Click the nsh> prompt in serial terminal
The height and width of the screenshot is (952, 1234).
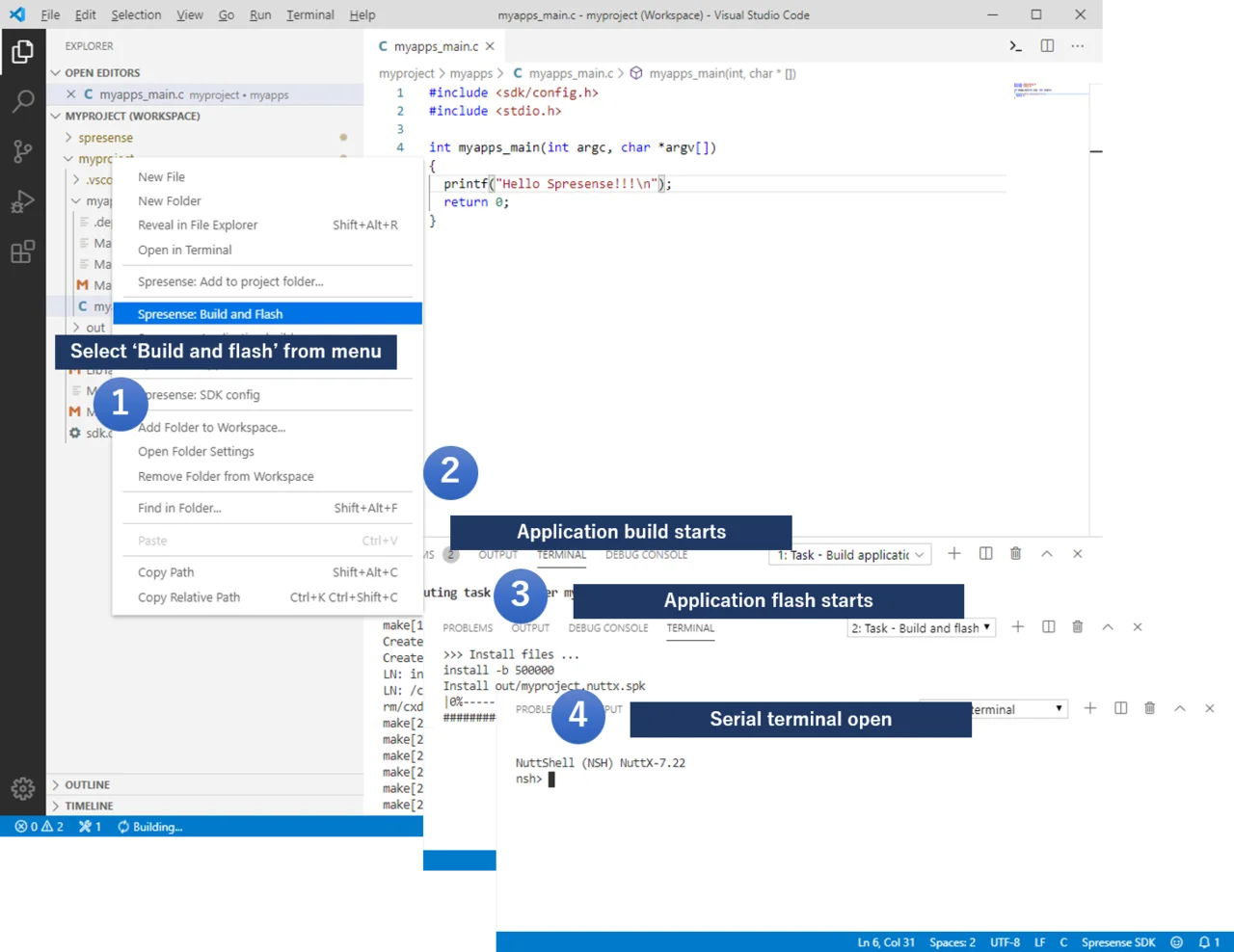(x=528, y=780)
